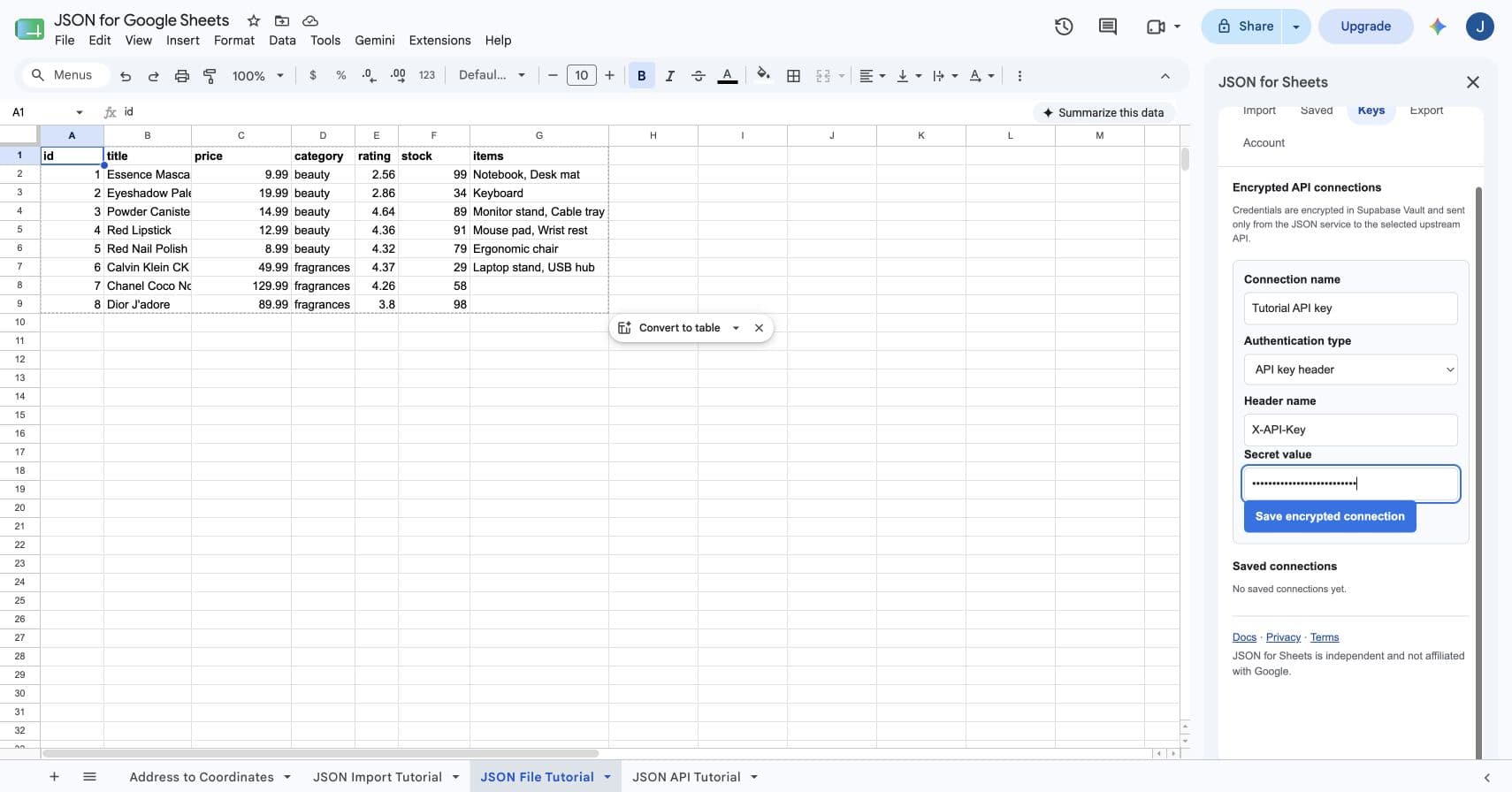Viewport: 1512px width, 792px height.
Task: Click Connection name input field
Action: (1350, 308)
